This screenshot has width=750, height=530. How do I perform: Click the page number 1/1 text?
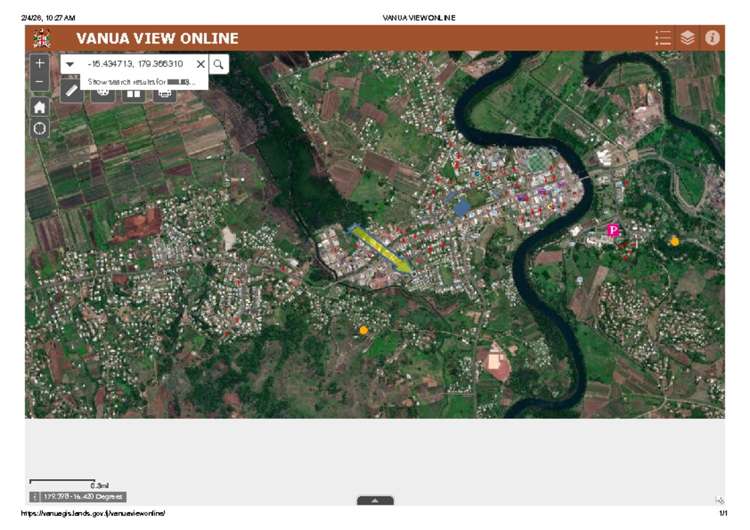tap(723, 513)
